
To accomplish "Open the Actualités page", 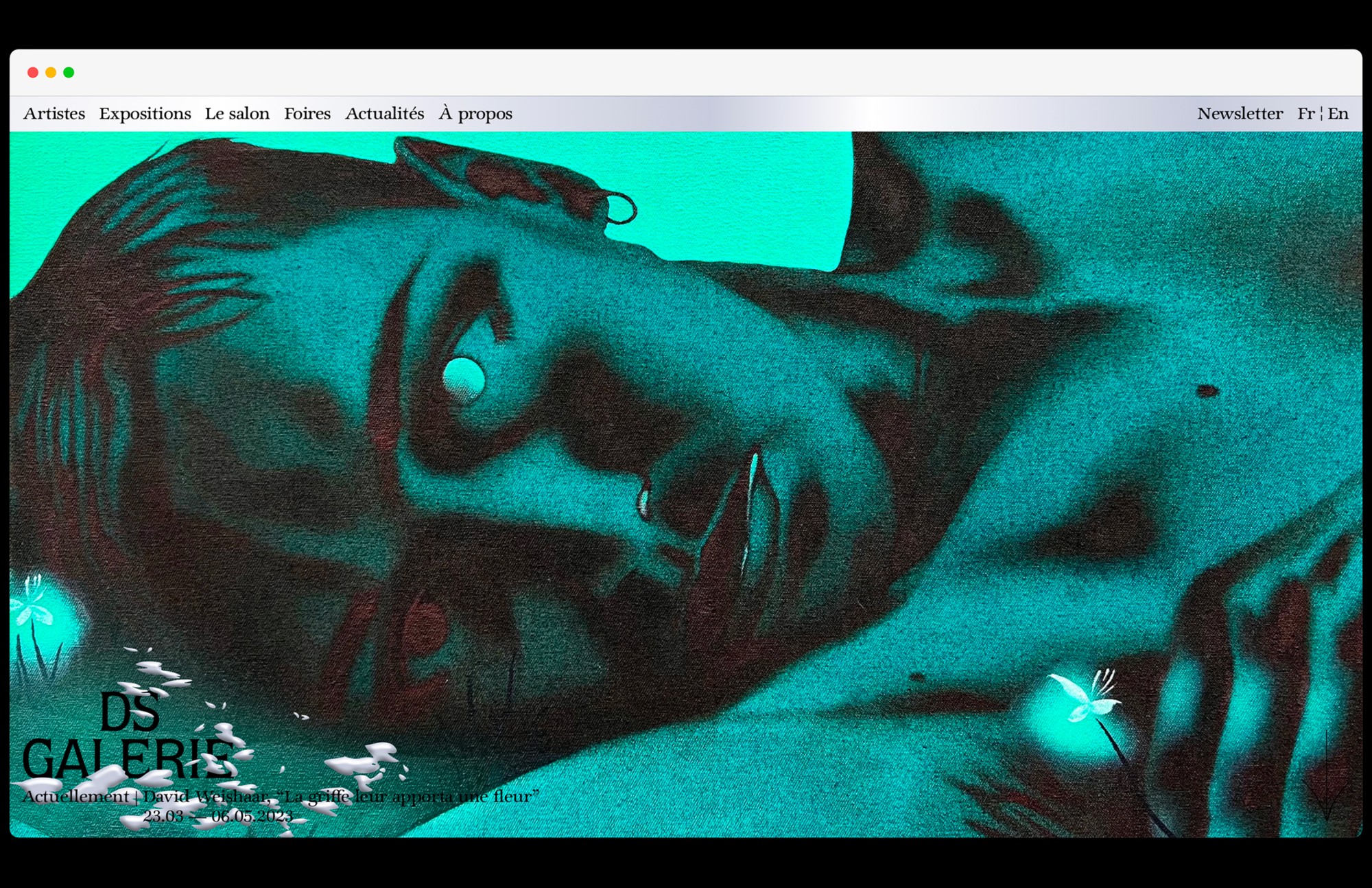I will [385, 114].
